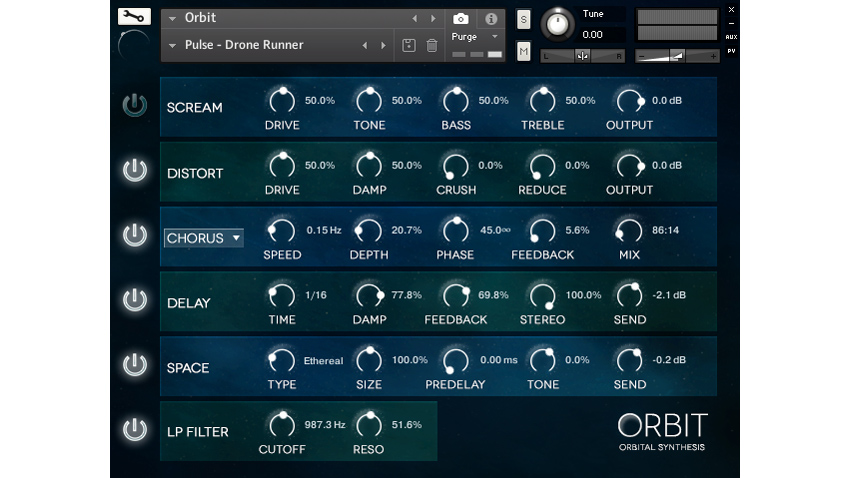Click the ORBIT Orbital Synthesis logo

point(662,432)
